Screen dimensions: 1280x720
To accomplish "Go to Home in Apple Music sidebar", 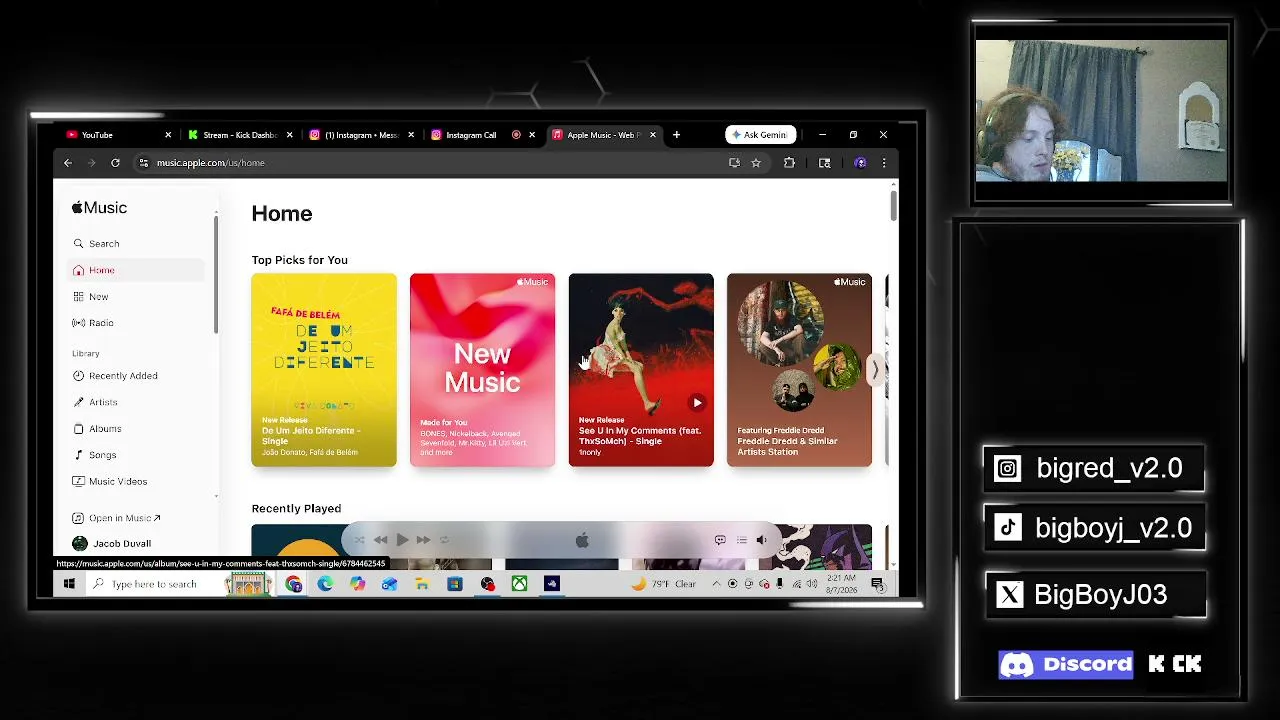I will 136,270.
